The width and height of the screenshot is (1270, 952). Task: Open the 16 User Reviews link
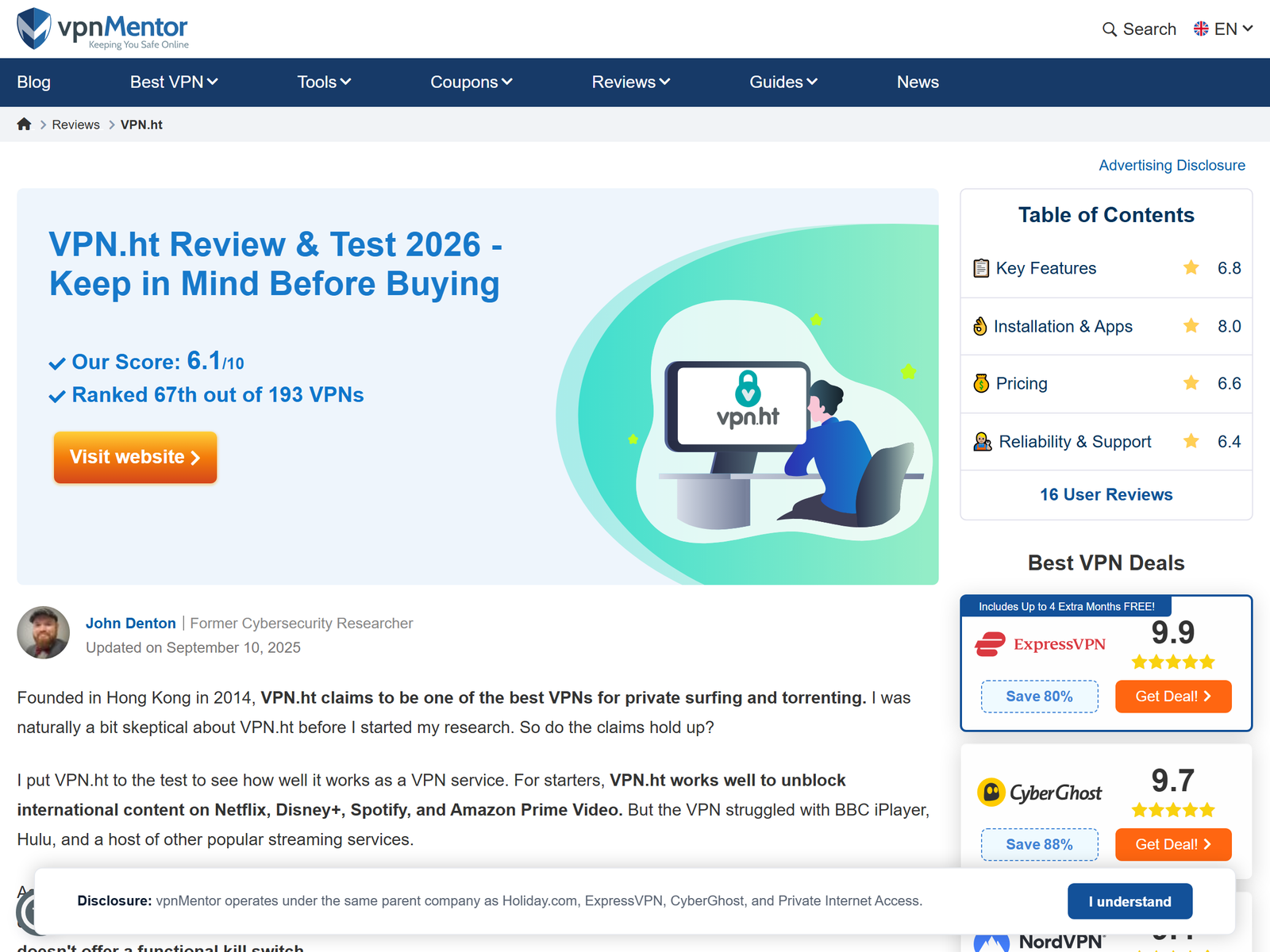coord(1106,494)
